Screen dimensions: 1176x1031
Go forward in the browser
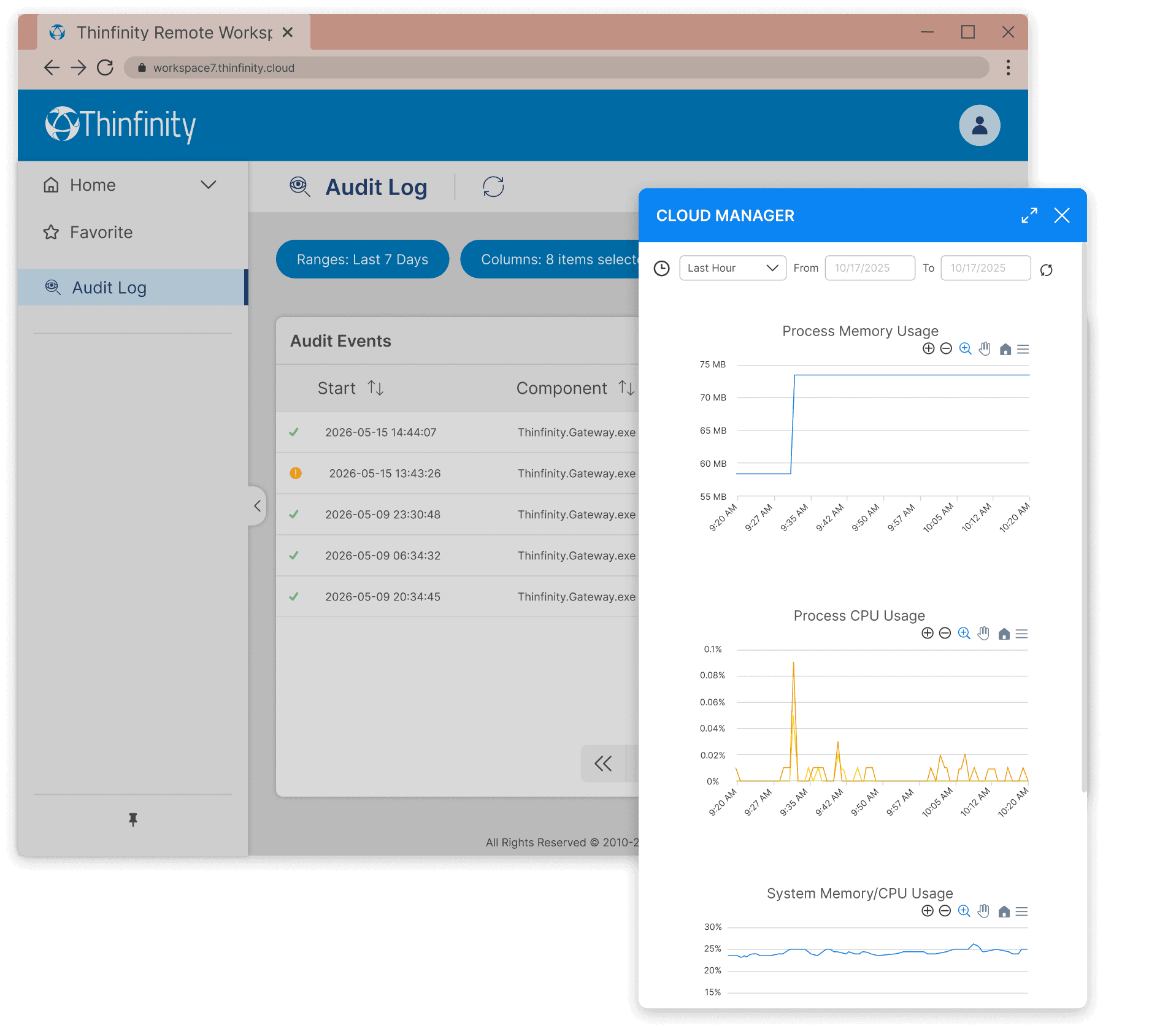(79, 67)
